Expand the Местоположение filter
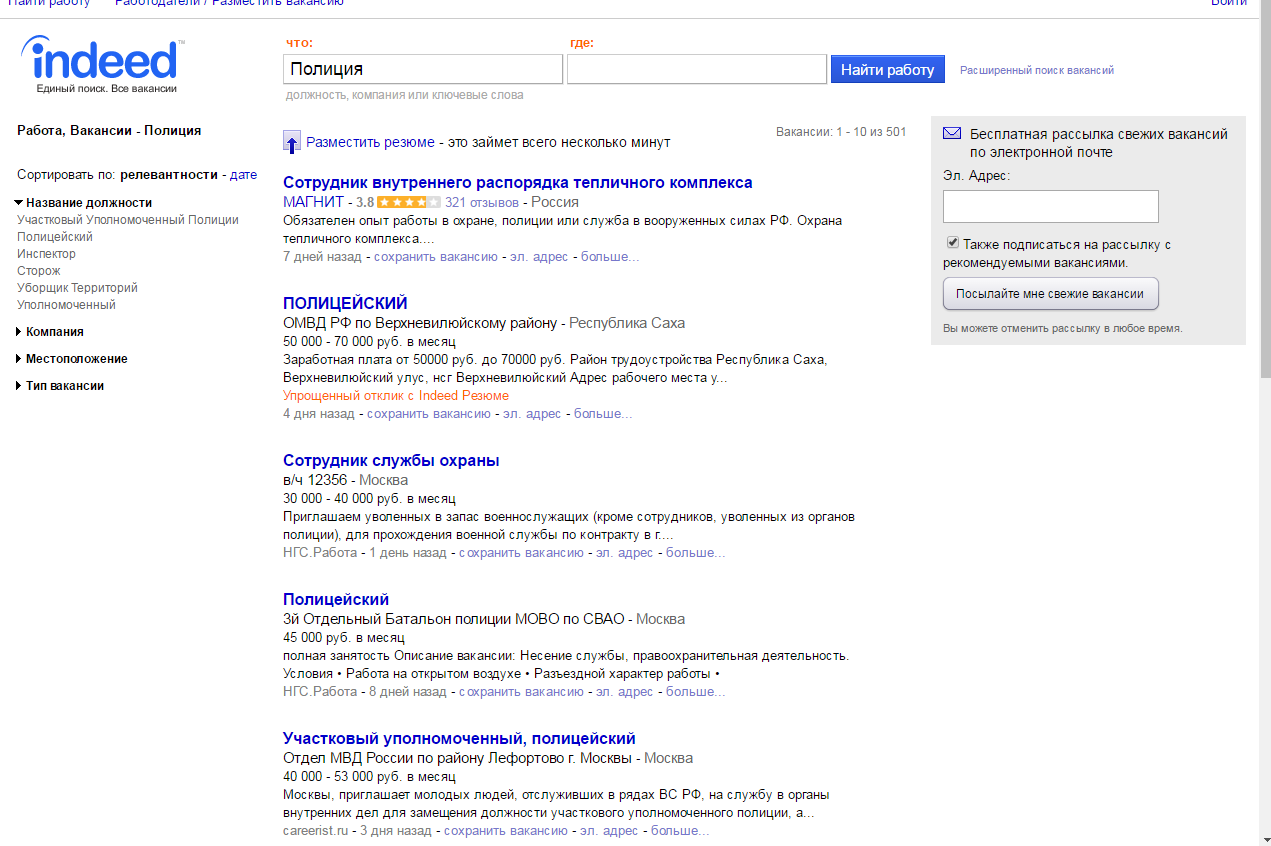 [x=19, y=359]
